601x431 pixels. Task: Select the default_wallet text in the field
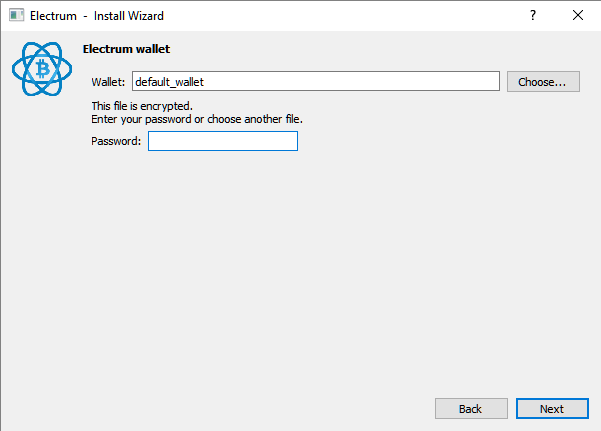169,82
